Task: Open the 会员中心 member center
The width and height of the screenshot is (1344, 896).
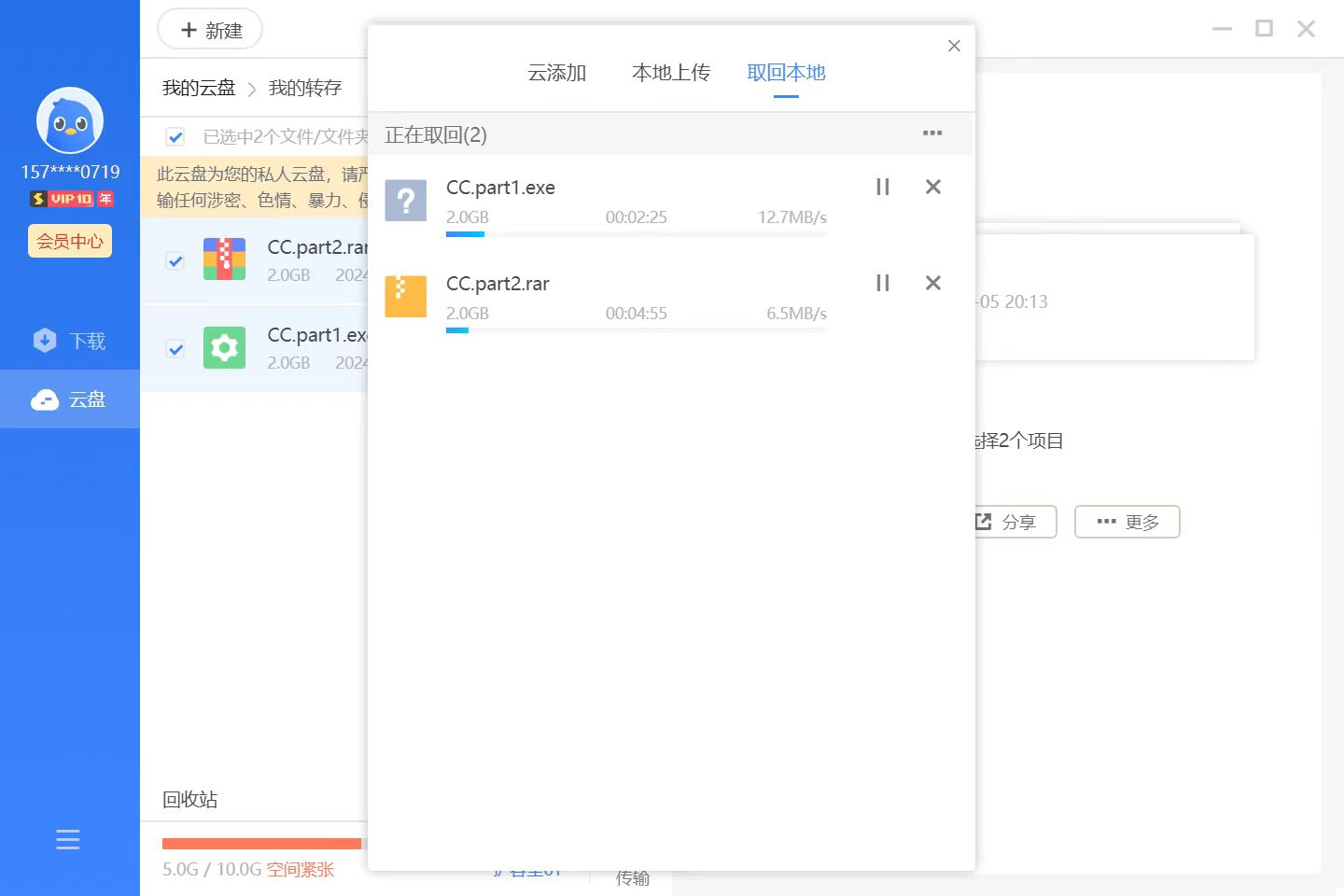Action: [x=70, y=241]
